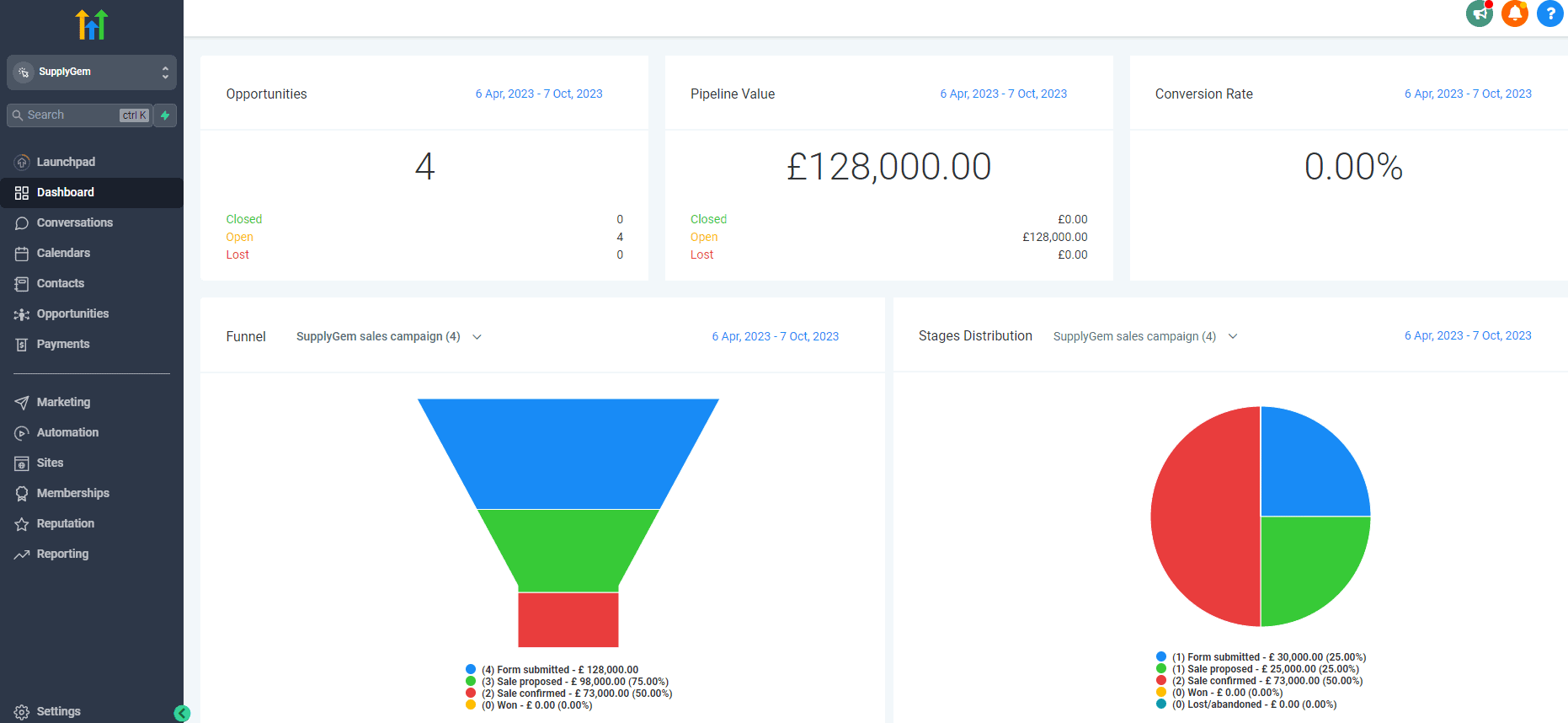This screenshot has height=723, width=1568.
Task: Open the Payments menu item
Action: tap(92, 345)
